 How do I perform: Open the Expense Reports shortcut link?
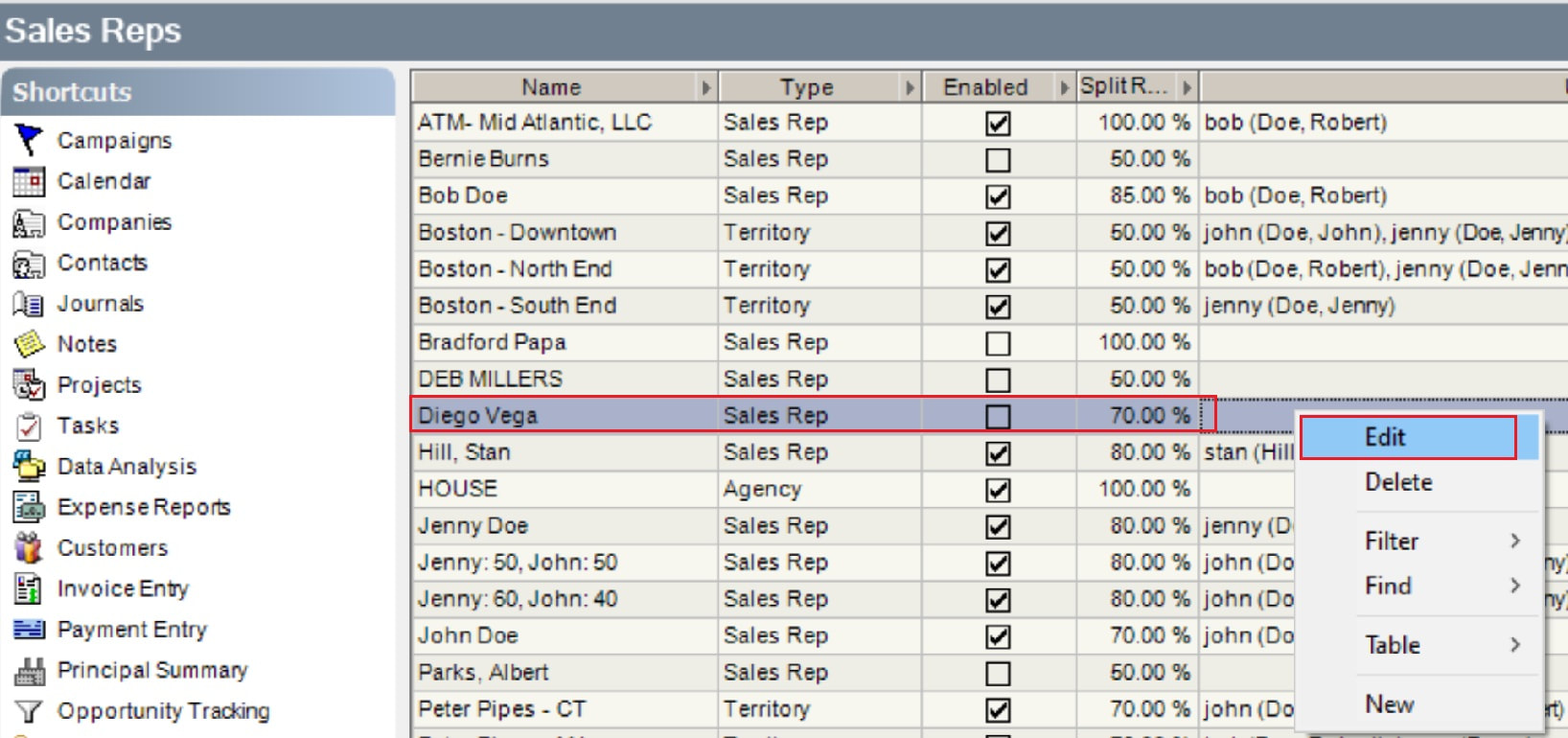[x=144, y=507]
